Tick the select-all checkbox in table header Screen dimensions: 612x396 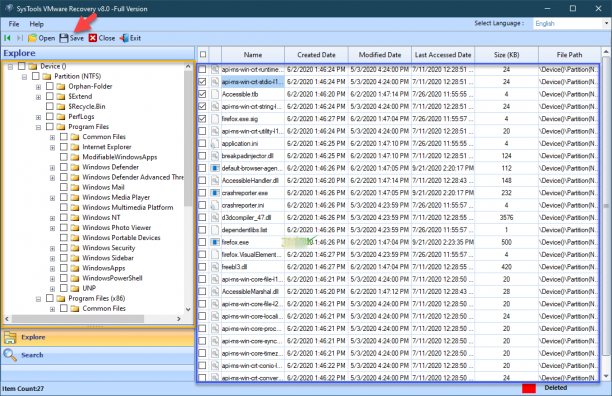[x=203, y=55]
